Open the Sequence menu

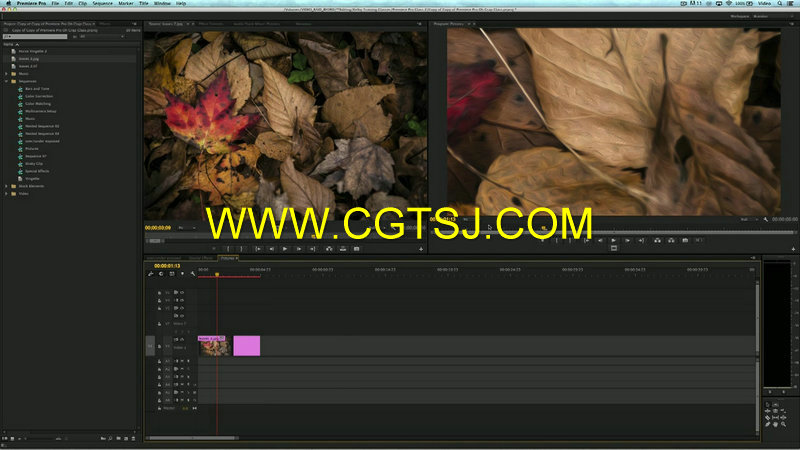click(103, 3)
